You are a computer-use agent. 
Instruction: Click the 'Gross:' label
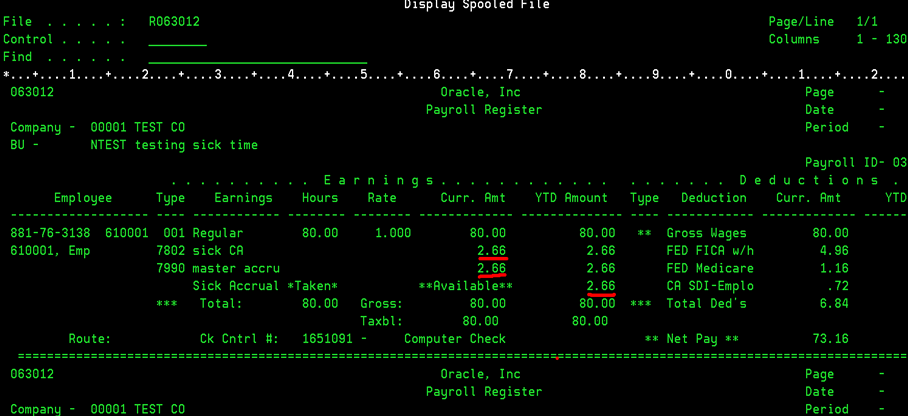(382, 304)
